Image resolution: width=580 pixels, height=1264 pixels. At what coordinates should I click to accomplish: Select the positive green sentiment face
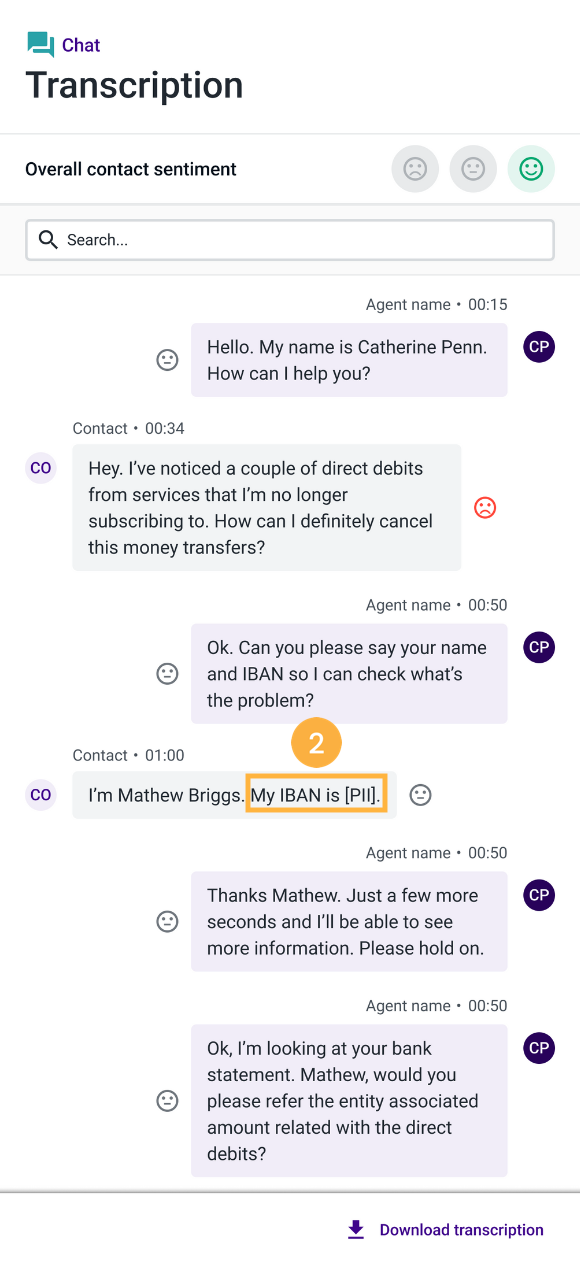tap(531, 169)
